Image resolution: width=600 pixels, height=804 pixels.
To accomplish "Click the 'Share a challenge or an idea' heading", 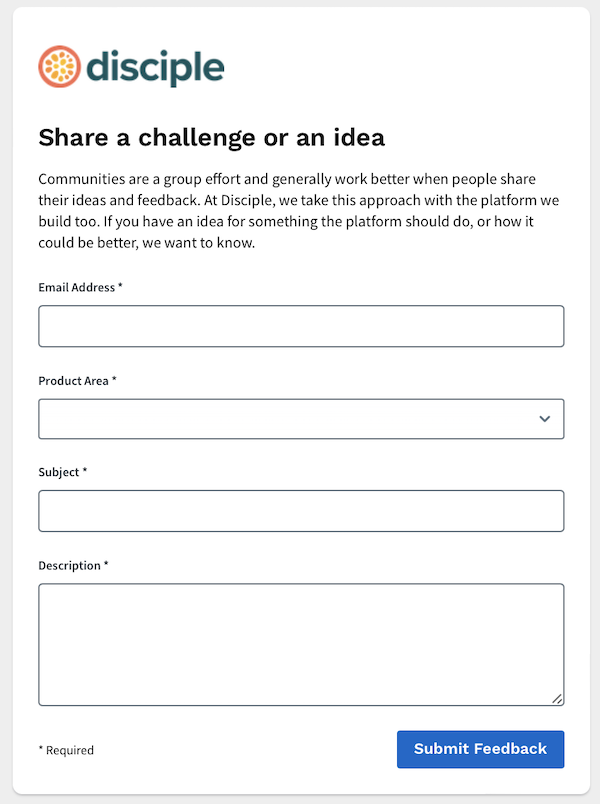I will (211, 137).
